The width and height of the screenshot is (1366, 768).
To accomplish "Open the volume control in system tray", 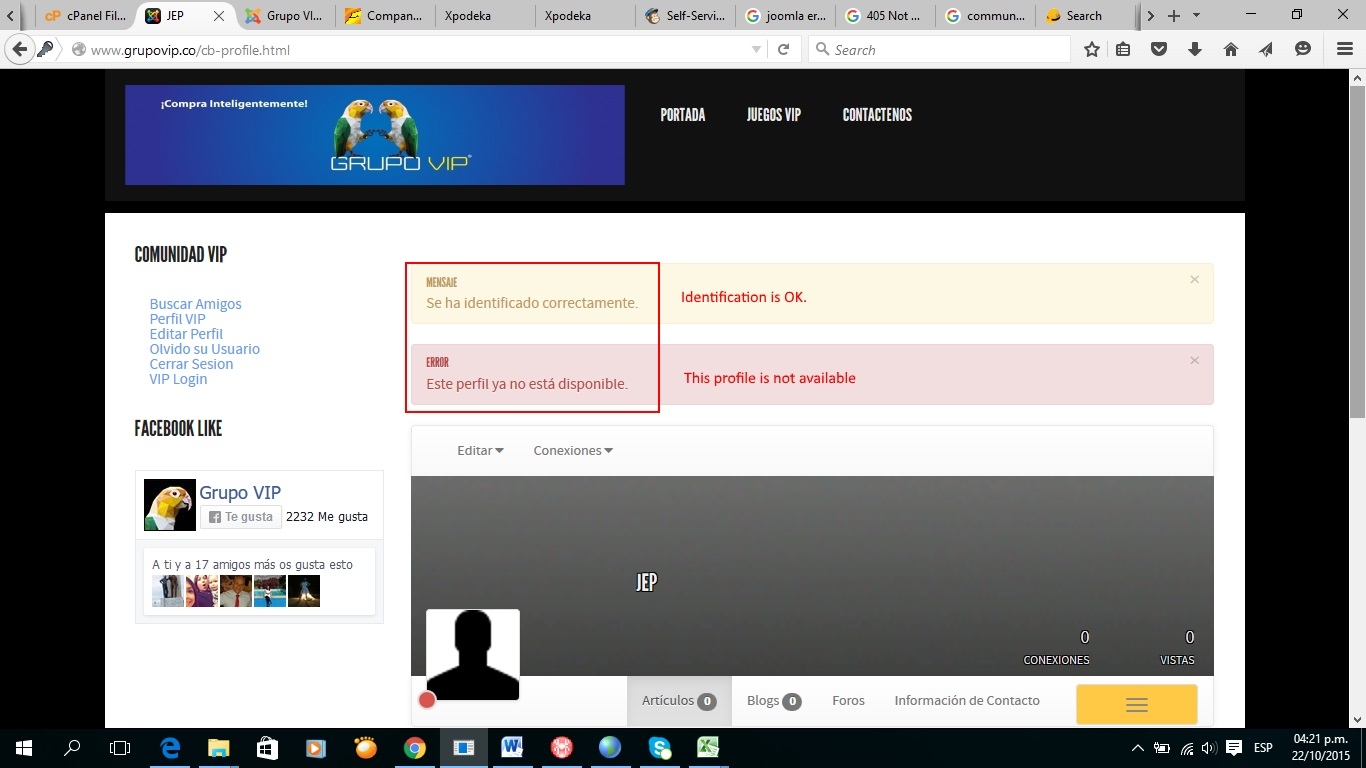I will (1209, 748).
